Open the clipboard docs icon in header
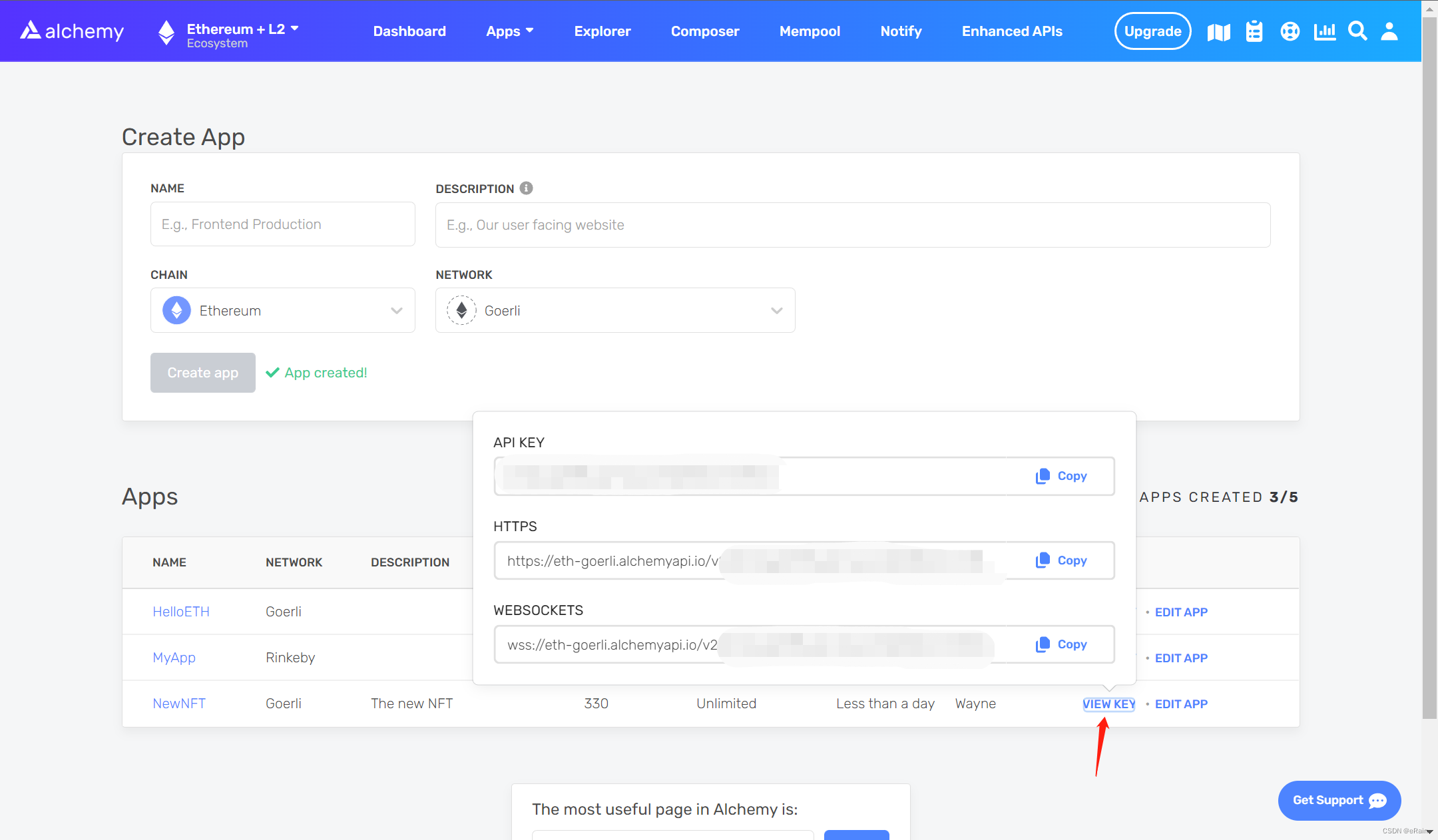 1254,31
